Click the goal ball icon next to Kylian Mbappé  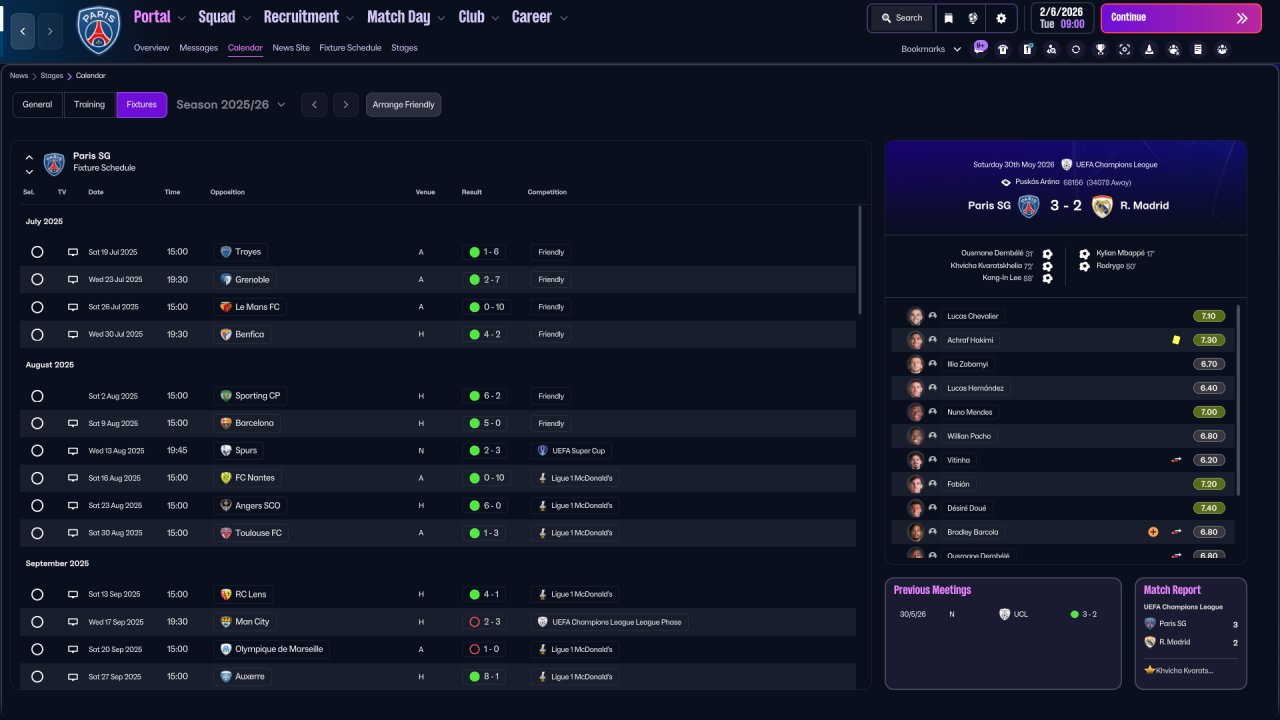pyautogui.click(x=1085, y=254)
